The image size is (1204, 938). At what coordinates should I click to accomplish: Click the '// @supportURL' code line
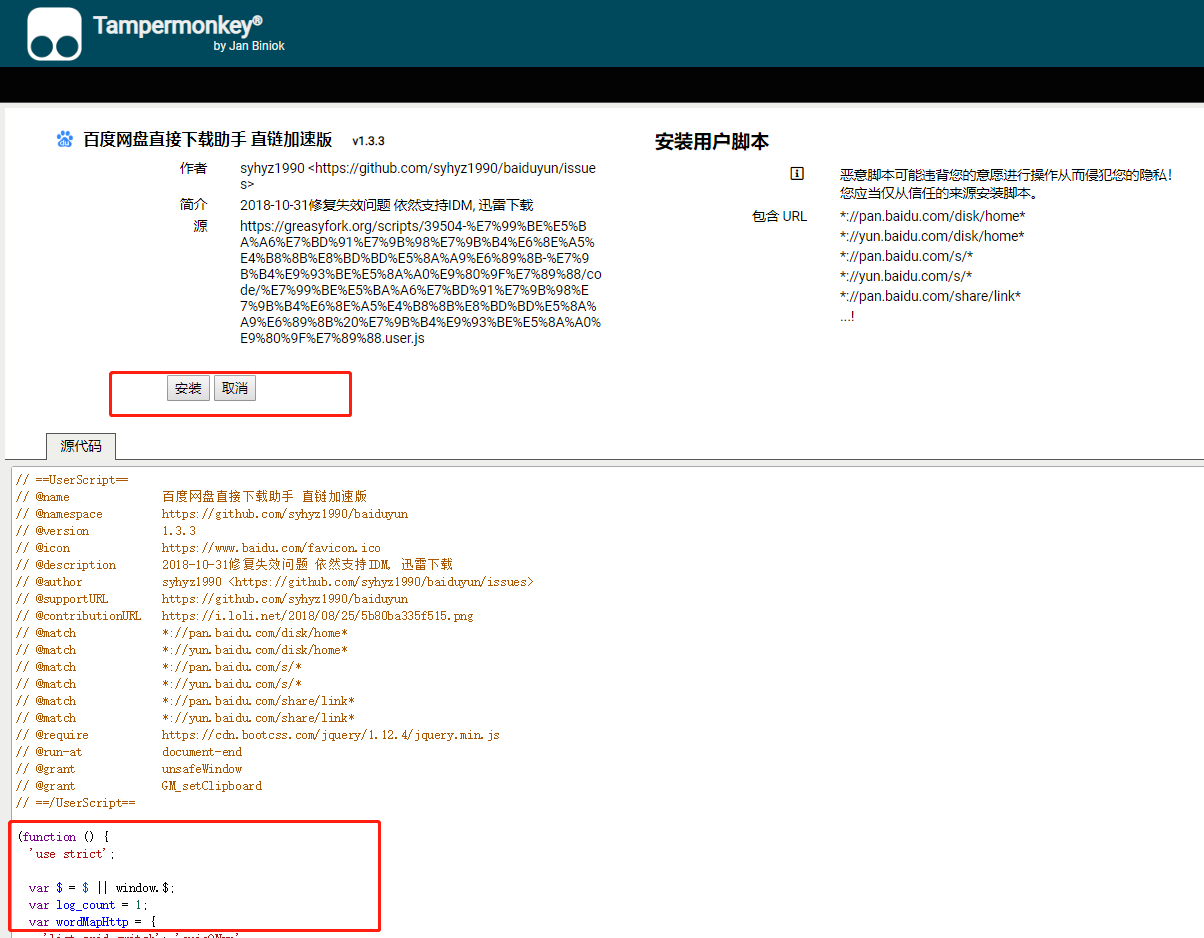pos(212,599)
